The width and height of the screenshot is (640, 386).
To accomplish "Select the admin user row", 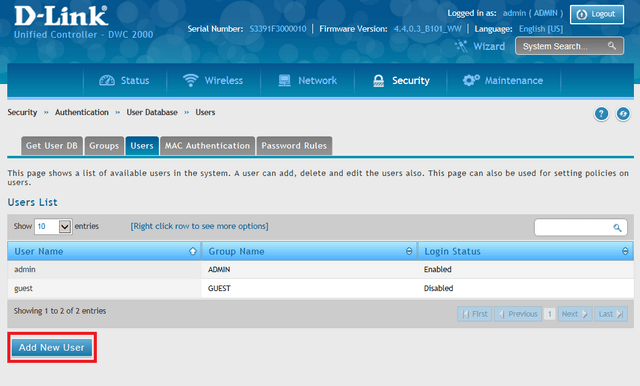I will tap(320, 269).
